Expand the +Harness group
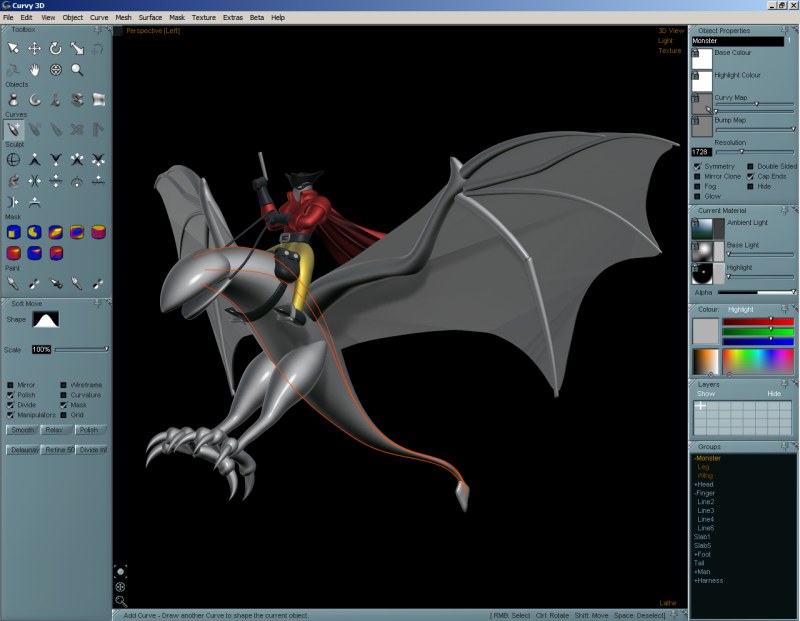800x621 pixels. [x=710, y=580]
